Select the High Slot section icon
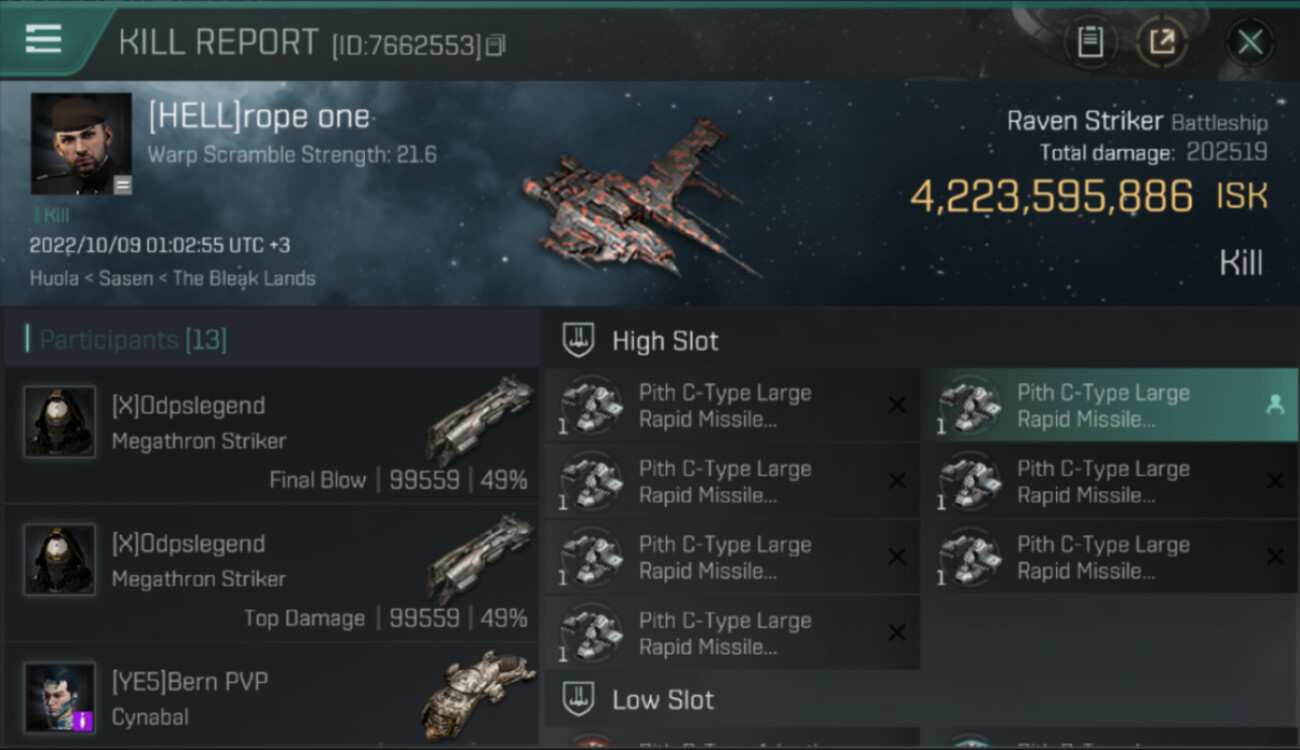 click(x=579, y=340)
